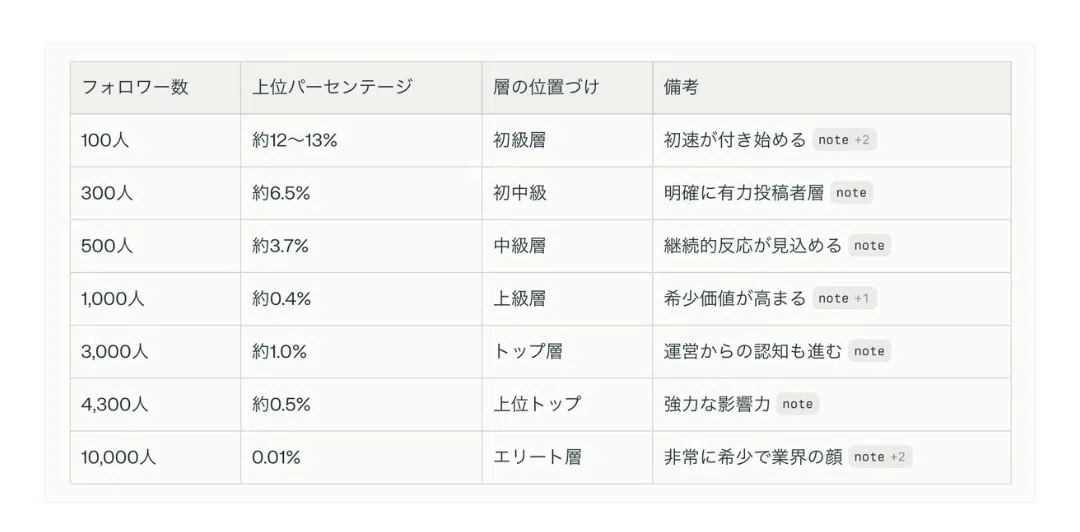Open the note badge beside 明確に有力投稿者層
The height and width of the screenshot is (532, 1080).
[x=851, y=193]
